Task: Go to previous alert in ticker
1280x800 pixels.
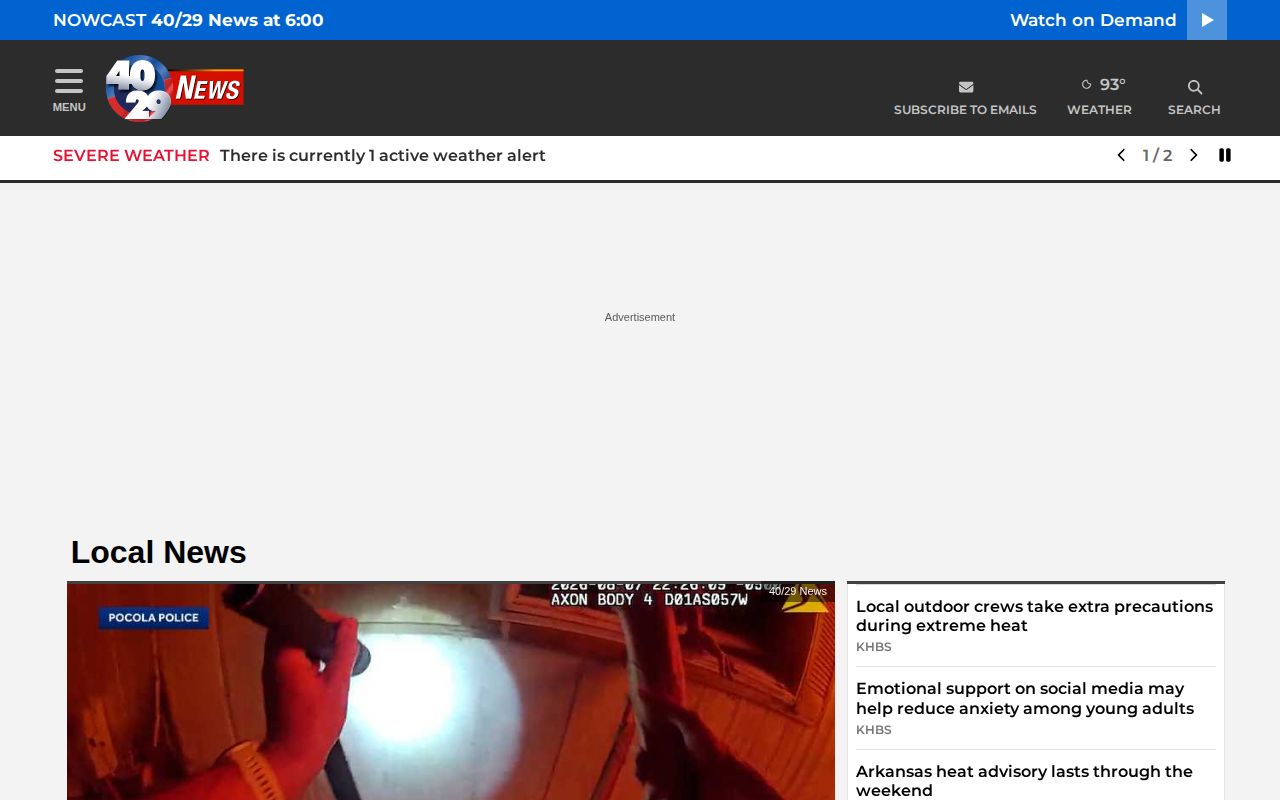Action: tap(1121, 155)
